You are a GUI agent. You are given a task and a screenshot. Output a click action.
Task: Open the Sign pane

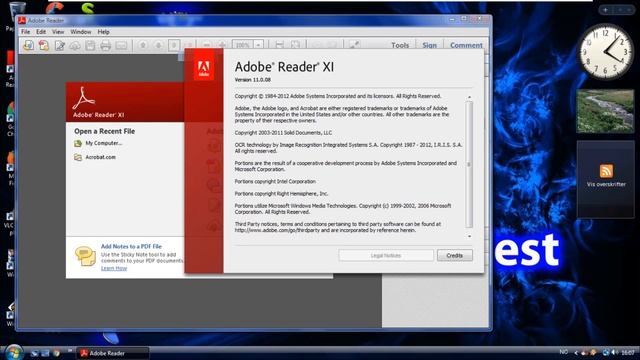click(x=429, y=45)
